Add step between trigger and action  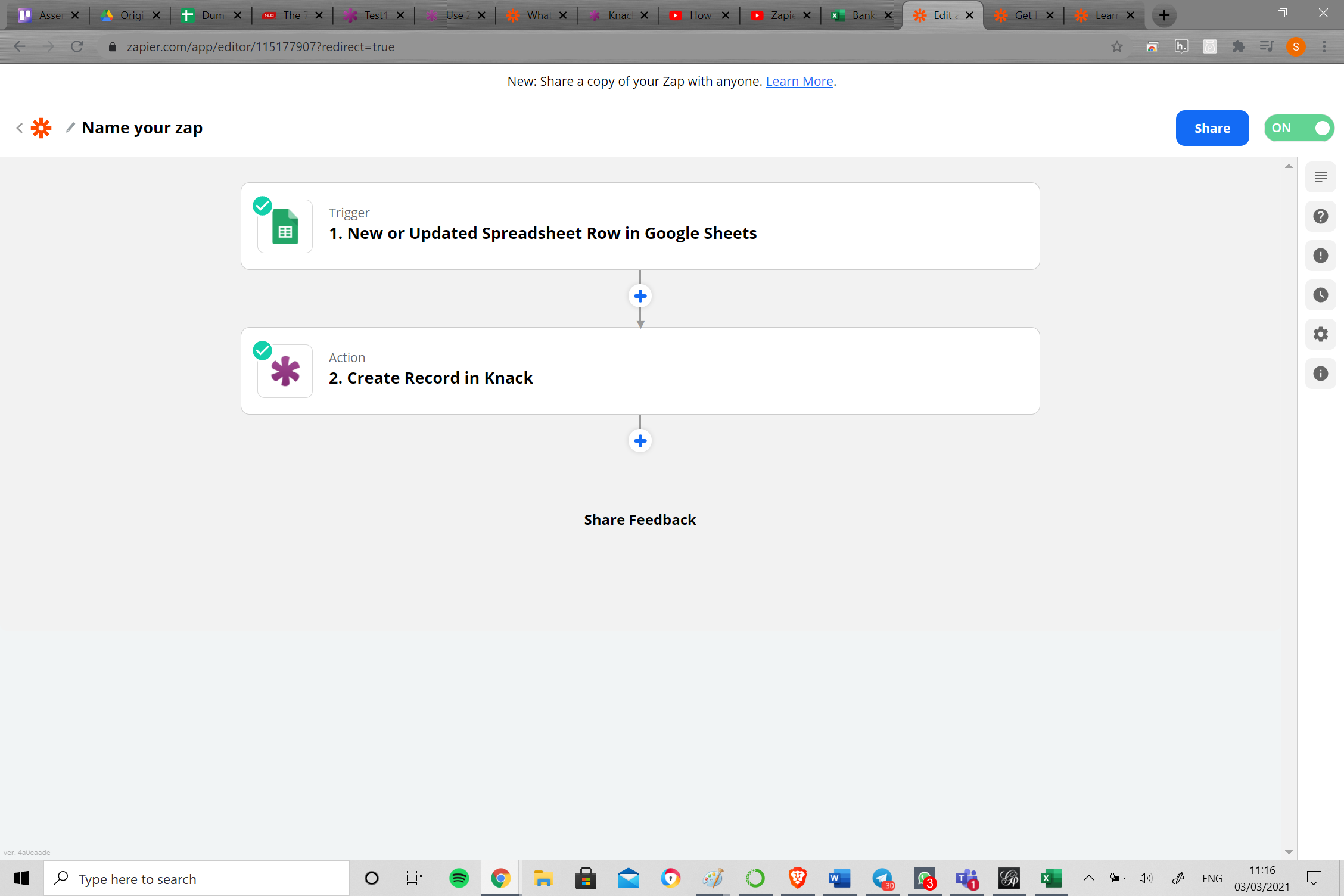(x=640, y=296)
